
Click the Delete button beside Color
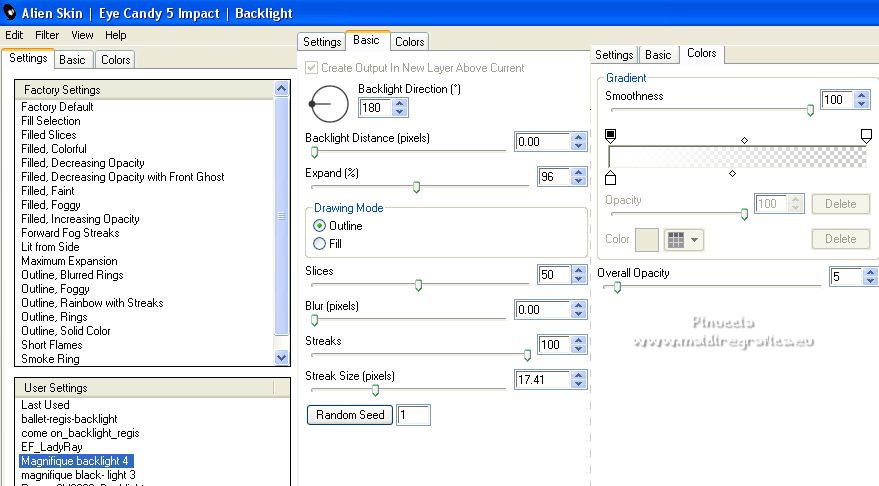[x=840, y=239]
